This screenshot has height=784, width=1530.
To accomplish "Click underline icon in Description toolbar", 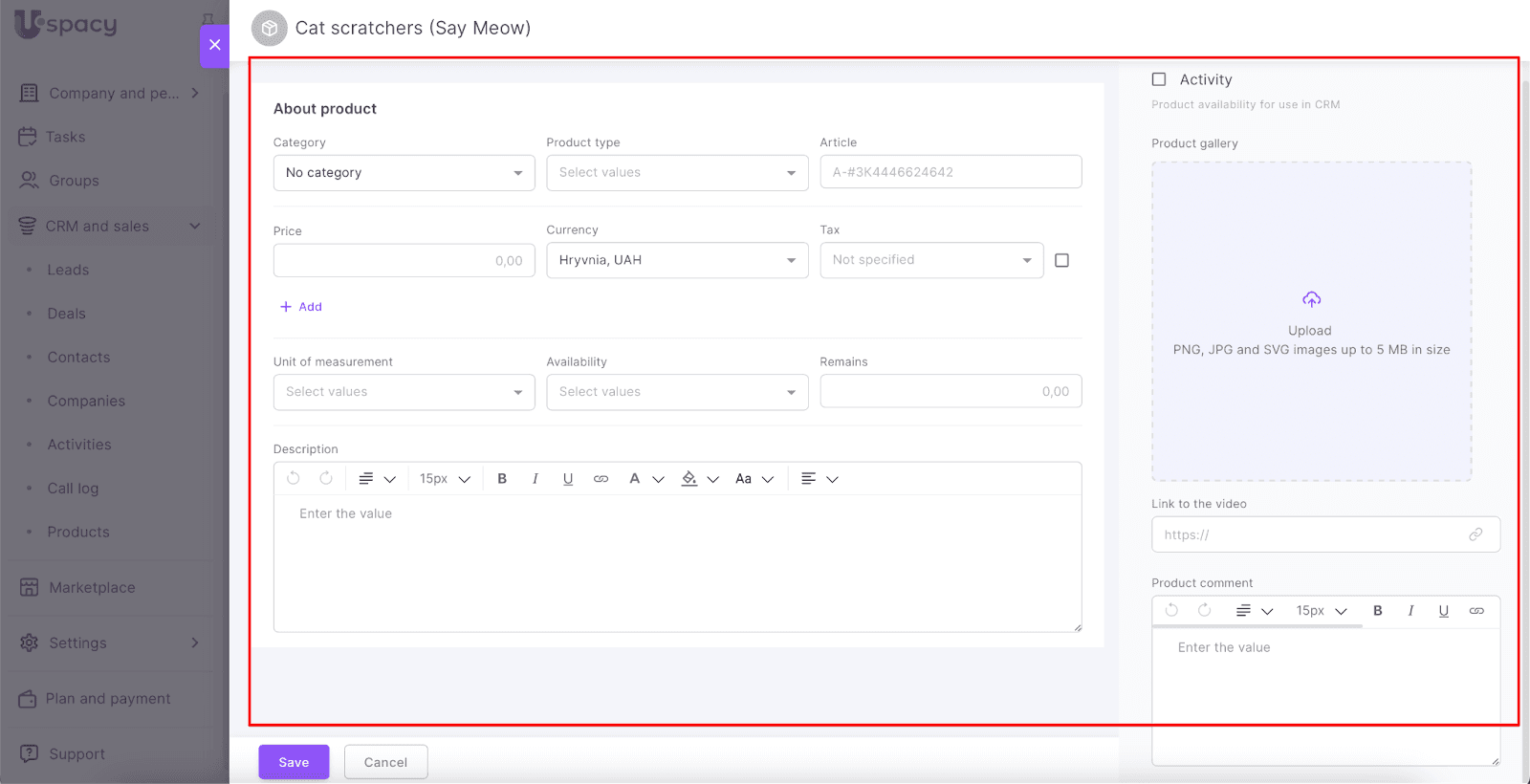I will [x=568, y=479].
